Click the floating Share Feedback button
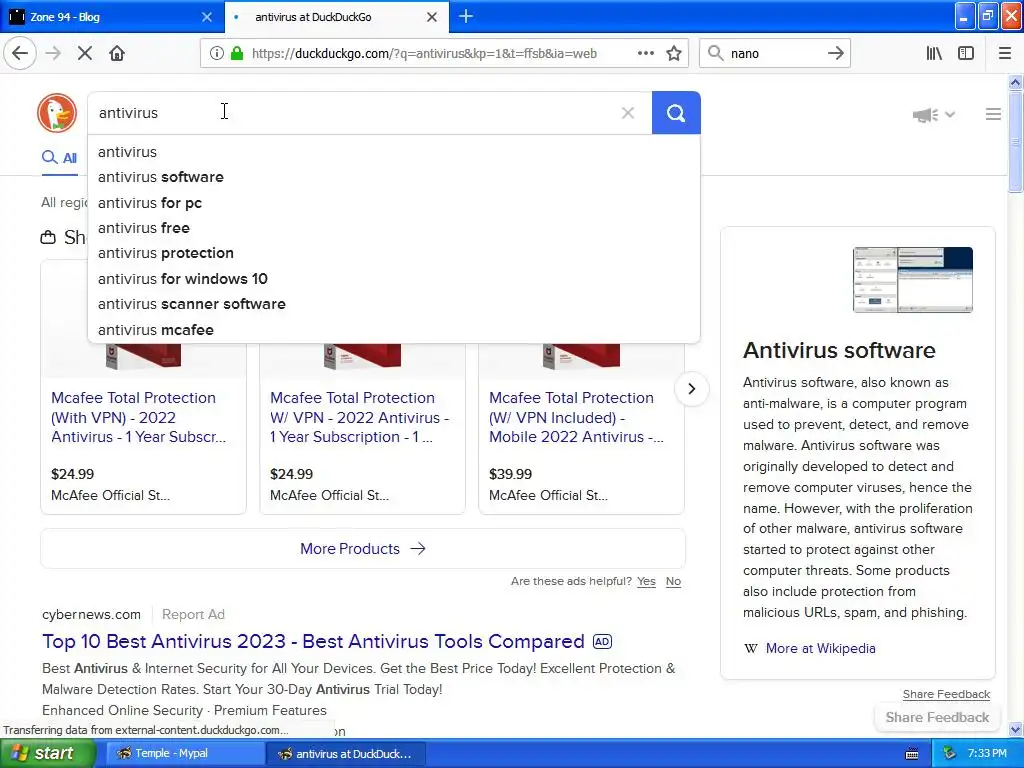Image resolution: width=1024 pixels, height=768 pixels. 937,717
